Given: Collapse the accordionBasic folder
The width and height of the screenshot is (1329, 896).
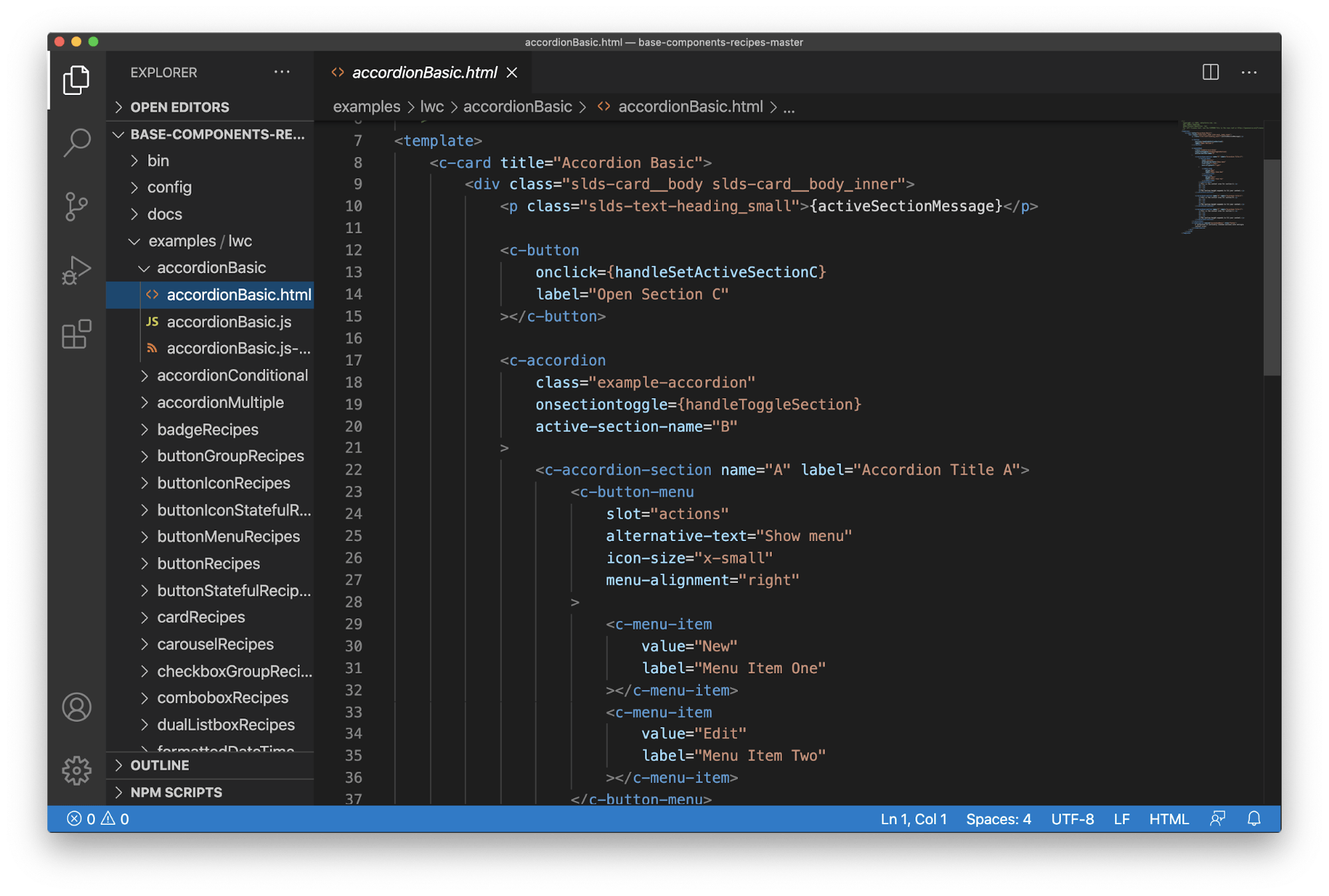Looking at the screenshot, I should [x=211, y=268].
